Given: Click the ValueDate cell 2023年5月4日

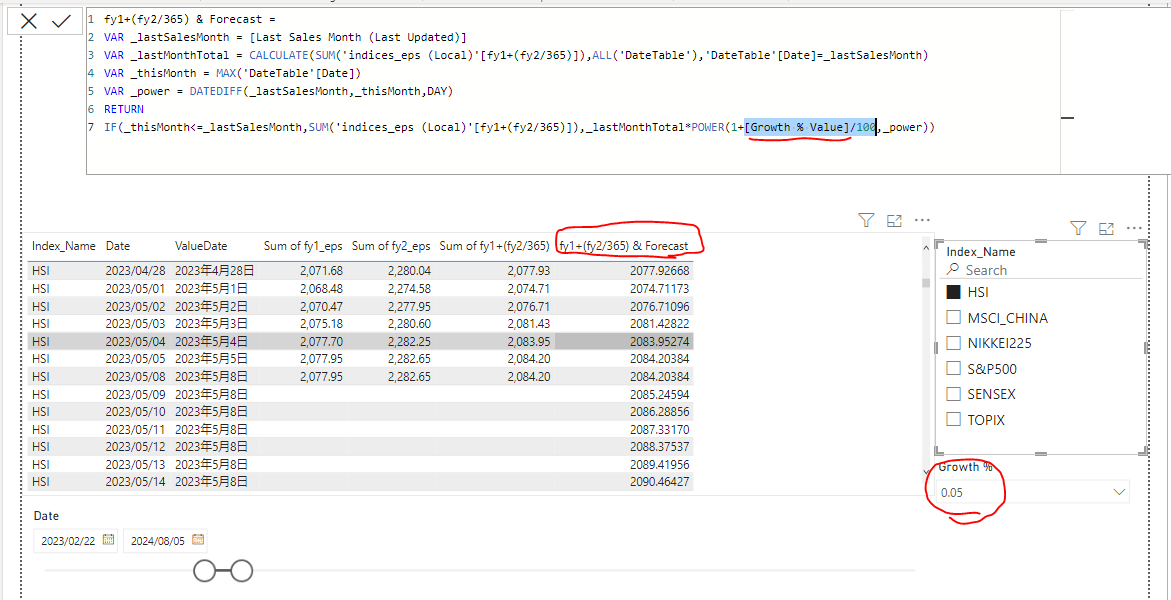Looking at the screenshot, I should point(210,341).
